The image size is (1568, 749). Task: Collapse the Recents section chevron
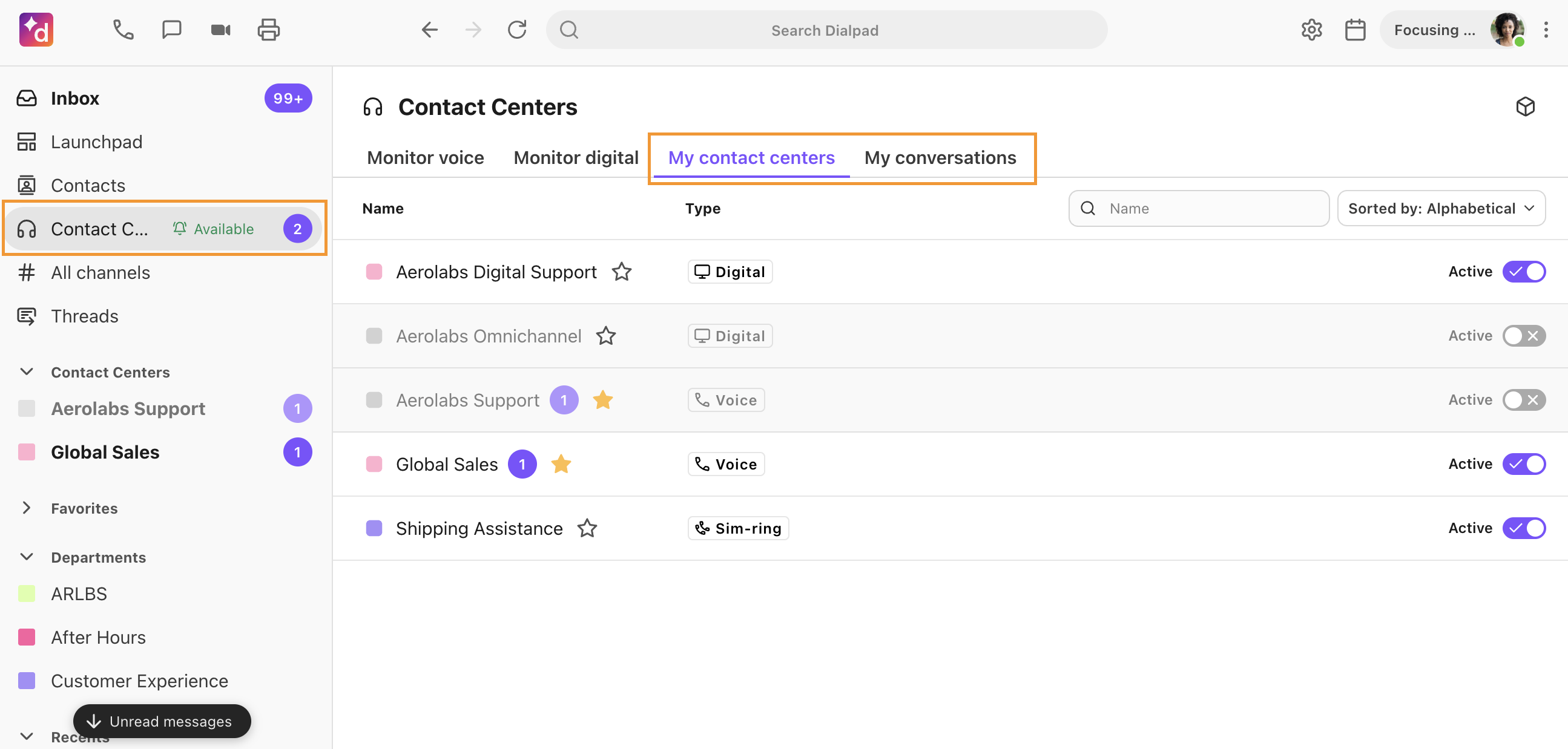click(x=27, y=736)
